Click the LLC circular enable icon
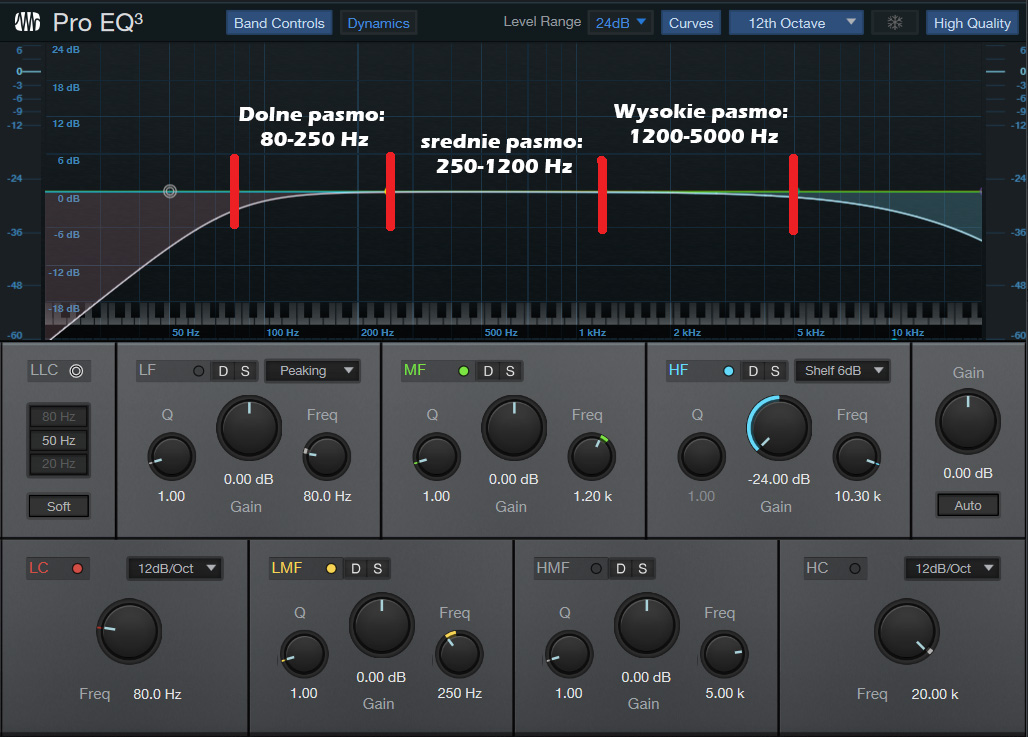 click(76, 371)
